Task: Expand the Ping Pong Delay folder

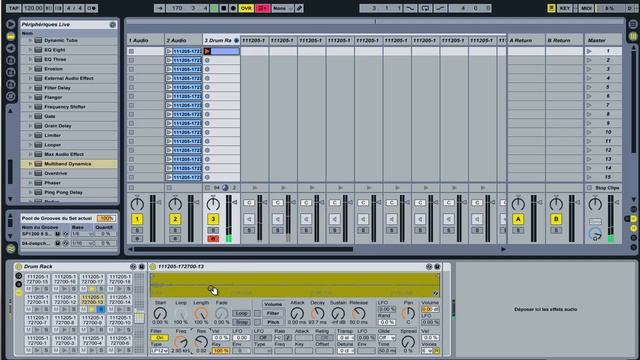Action: [30, 192]
